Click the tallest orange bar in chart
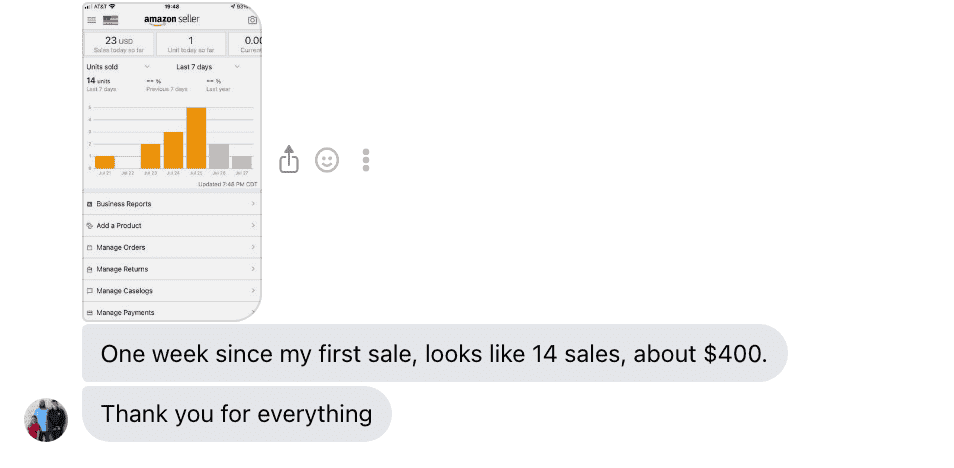 coord(196,138)
